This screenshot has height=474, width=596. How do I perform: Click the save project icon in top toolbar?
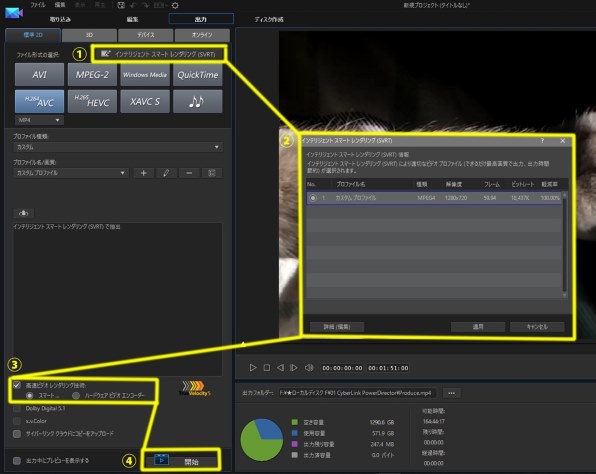click(121, 5)
